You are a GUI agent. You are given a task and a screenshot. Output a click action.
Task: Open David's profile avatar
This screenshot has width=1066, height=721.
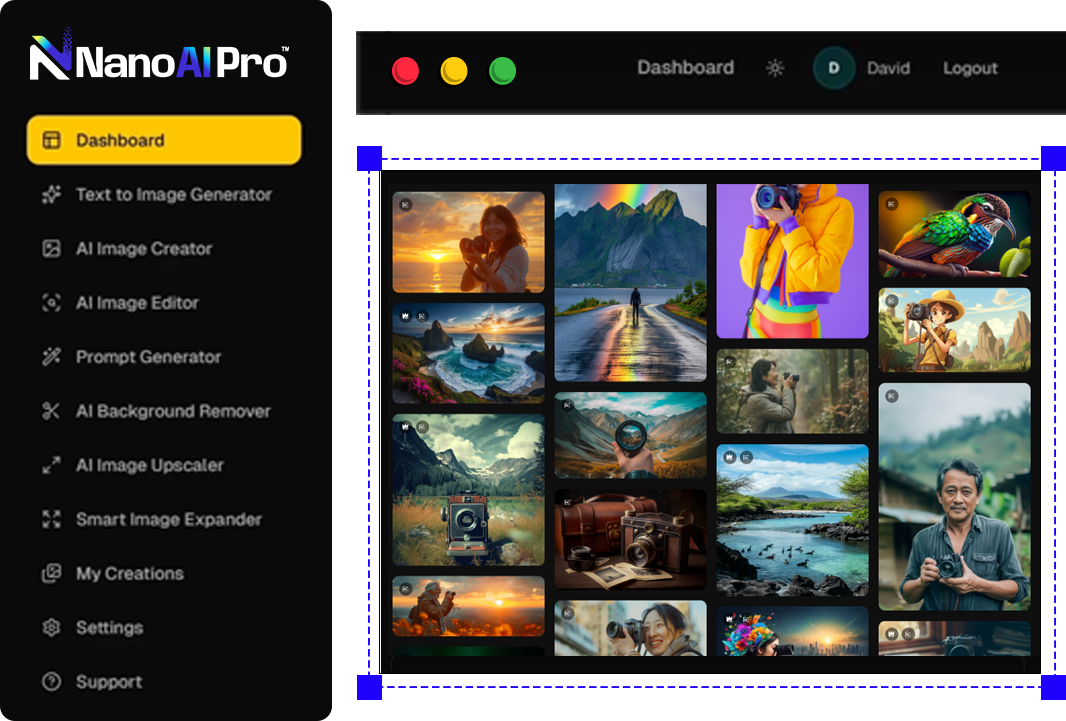(x=834, y=68)
